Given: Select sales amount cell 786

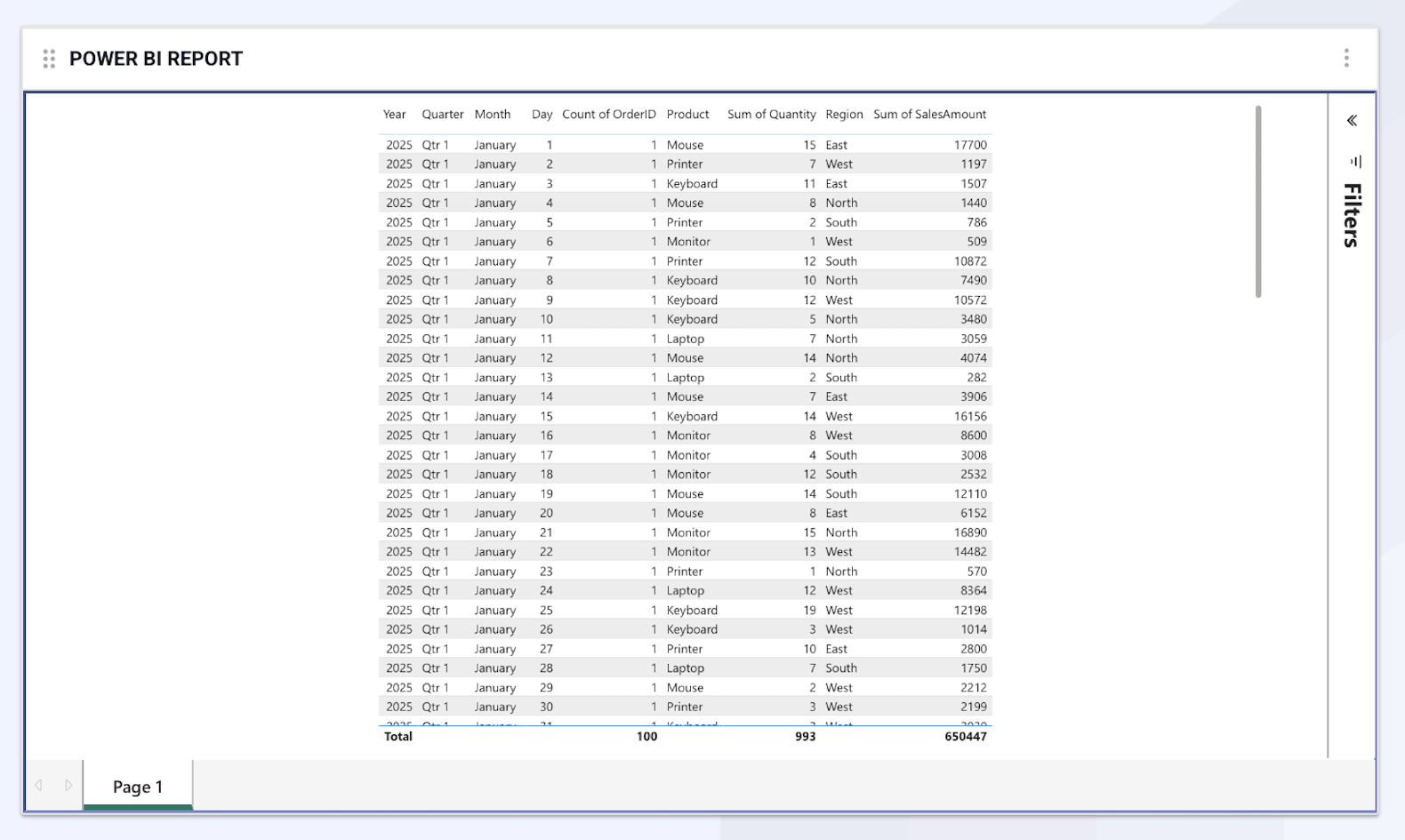Looking at the screenshot, I should click(976, 222).
